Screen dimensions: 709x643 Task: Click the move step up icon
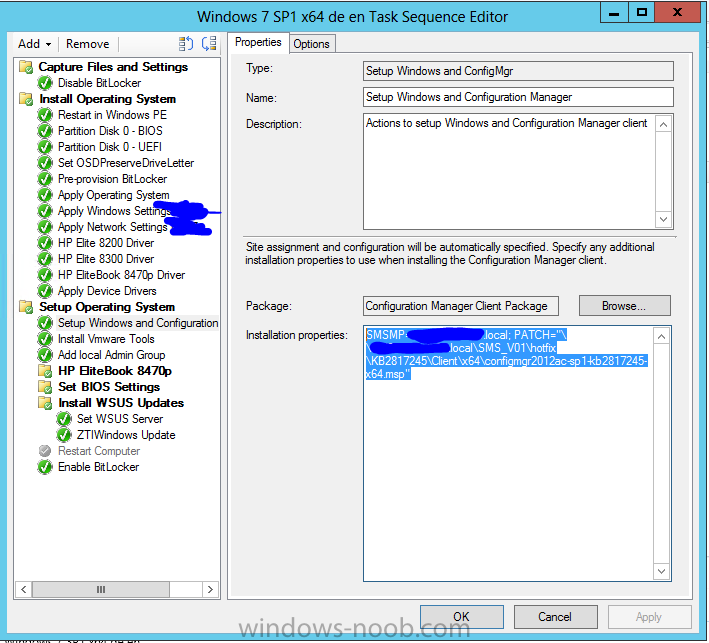tap(186, 44)
